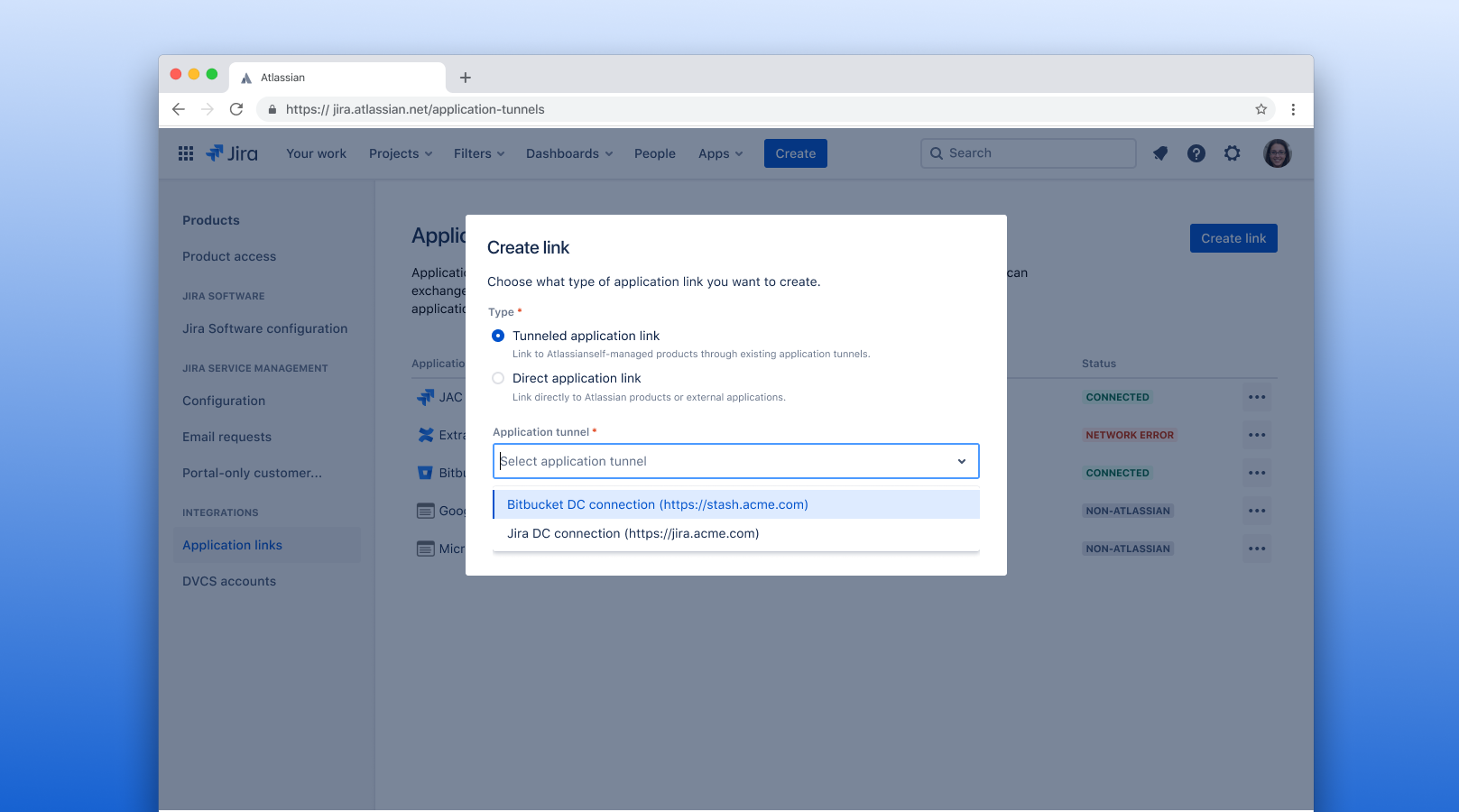Image resolution: width=1459 pixels, height=812 pixels.
Task: Go back with browser back arrow
Action: pos(179,109)
